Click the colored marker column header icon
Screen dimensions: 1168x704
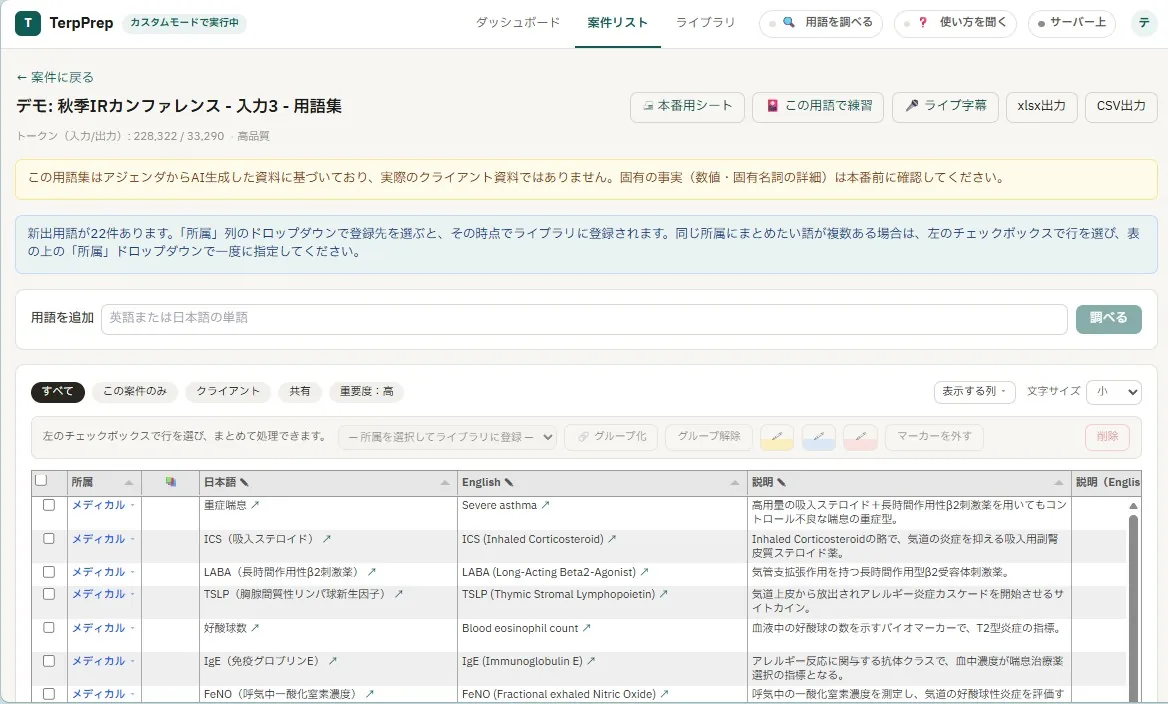pos(171,482)
